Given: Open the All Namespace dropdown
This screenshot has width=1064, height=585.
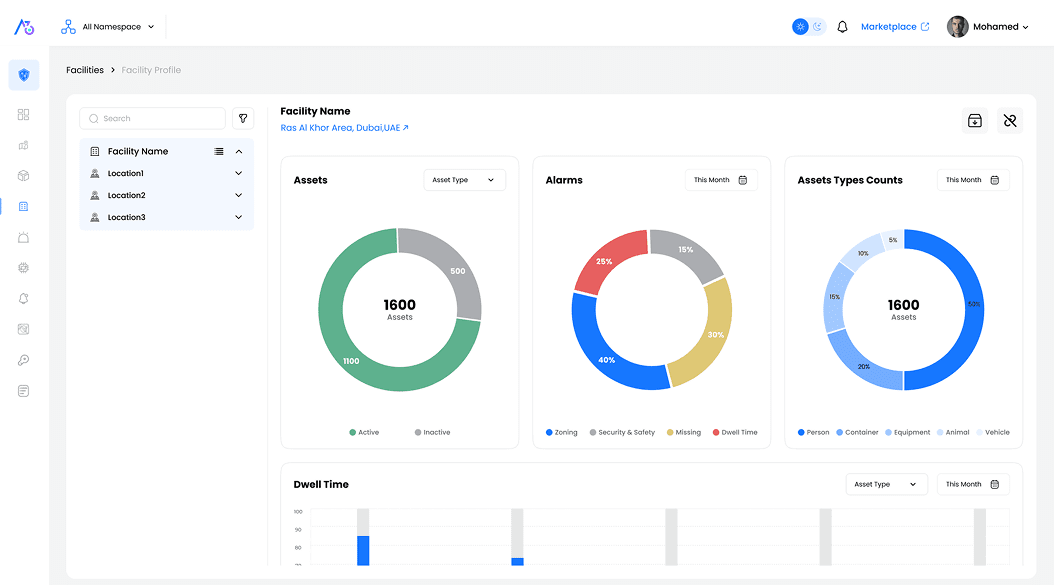Looking at the screenshot, I should [x=110, y=27].
